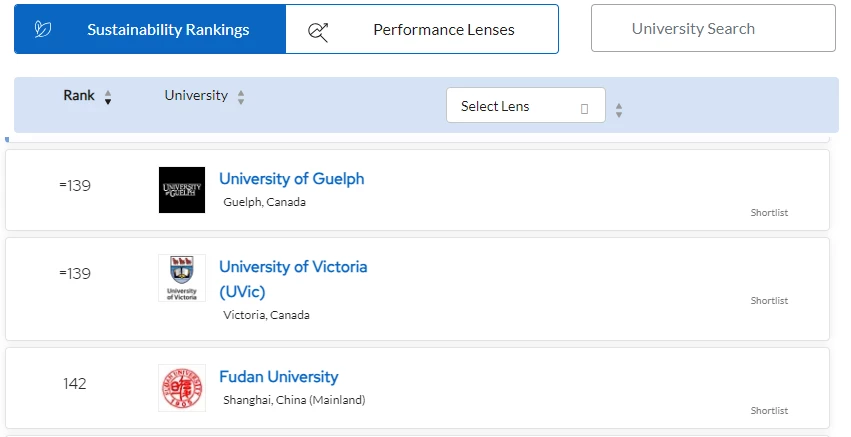Click the sort arrows beside Select Lens
Image resolution: width=851 pixels, height=437 pixels.
[619, 110]
